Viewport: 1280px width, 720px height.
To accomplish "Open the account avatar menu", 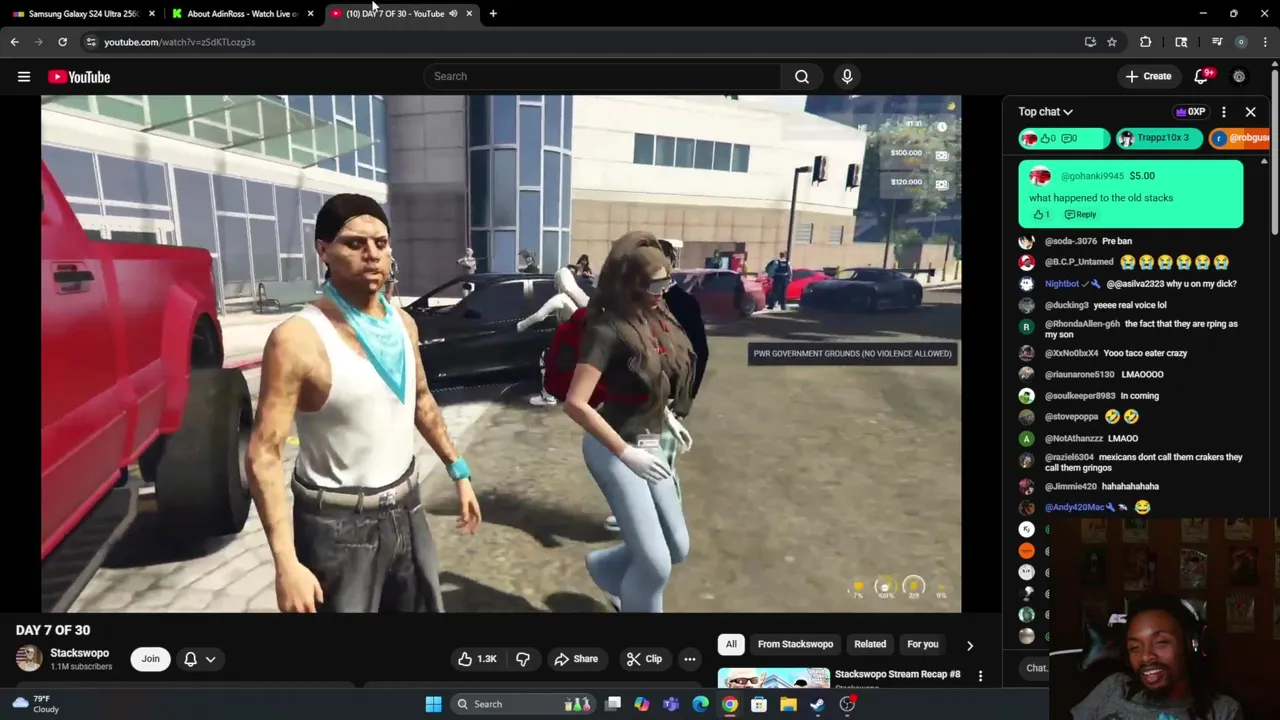I will (1239, 76).
